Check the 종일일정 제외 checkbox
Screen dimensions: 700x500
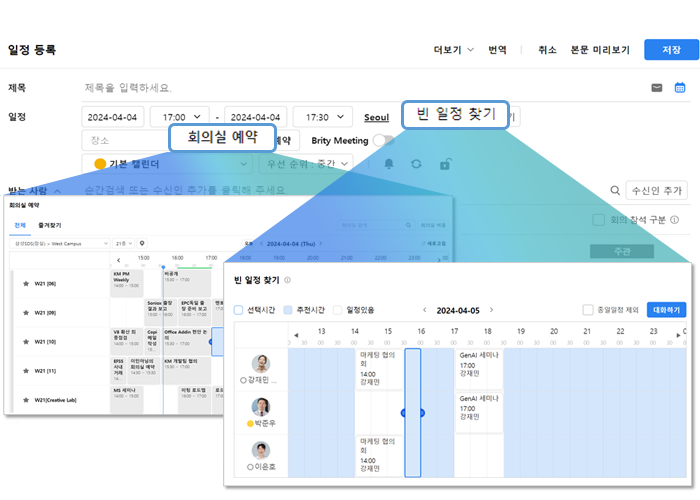(588, 310)
